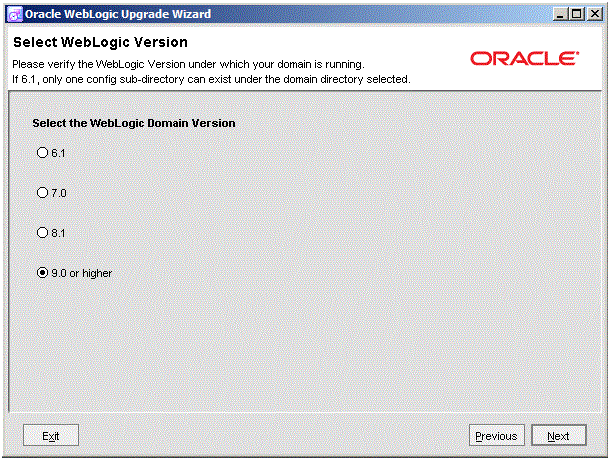The width and height of the screenshot is (610, 460).
Task: Click 'Select the WebLogic Domain Version' label
Action: [134, 123]
